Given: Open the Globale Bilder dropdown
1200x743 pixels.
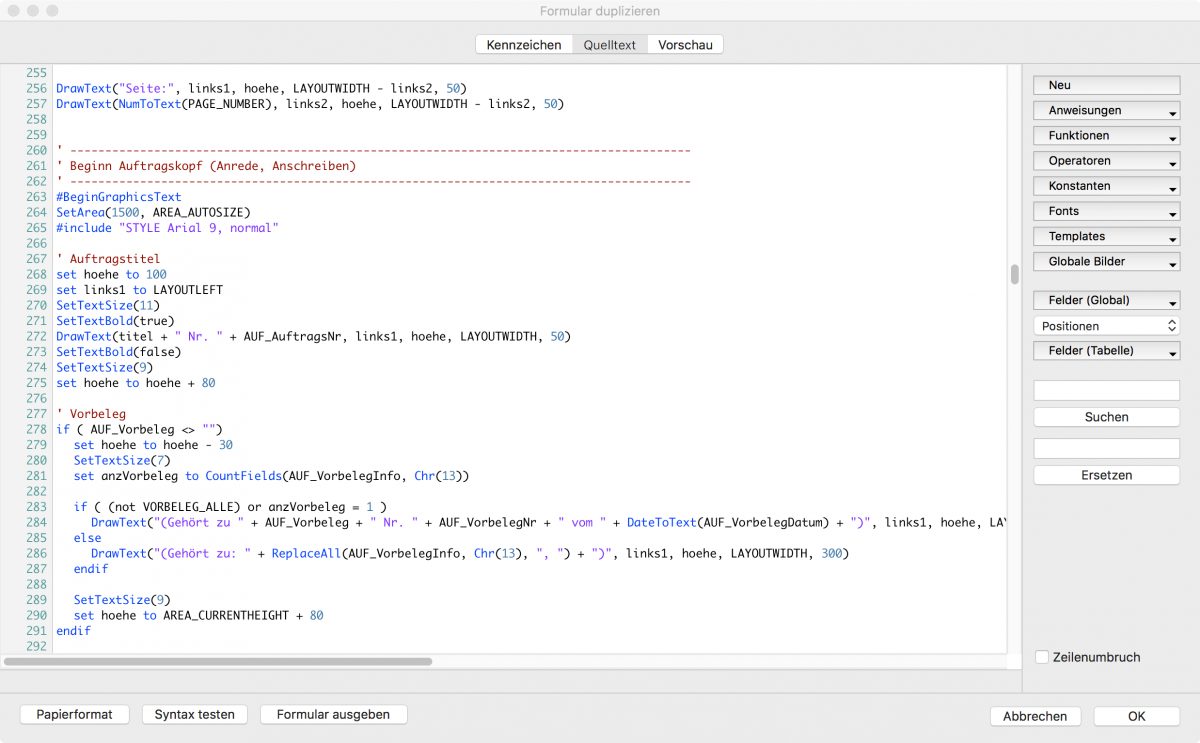Looking at the screenshot, I should point(1106,262).
